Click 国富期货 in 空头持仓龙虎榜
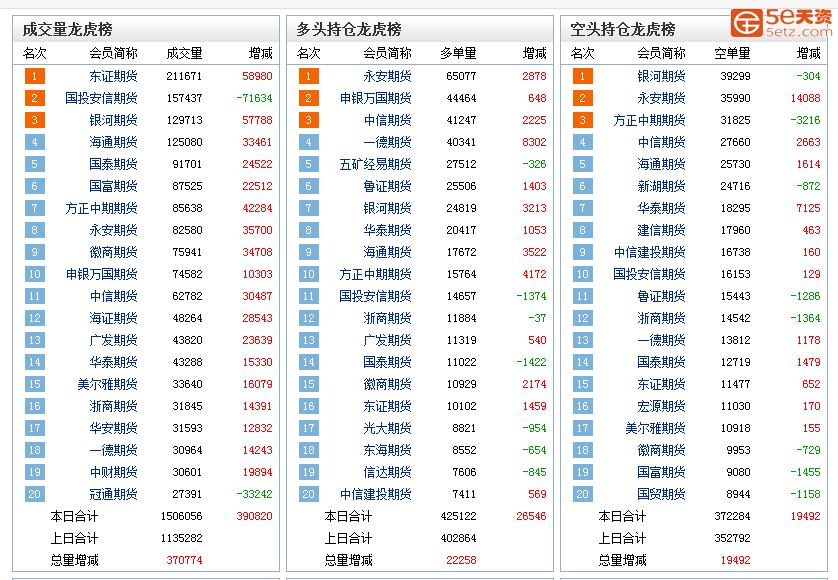The width and height of the screenshot is (838, 580). point(661,472)
